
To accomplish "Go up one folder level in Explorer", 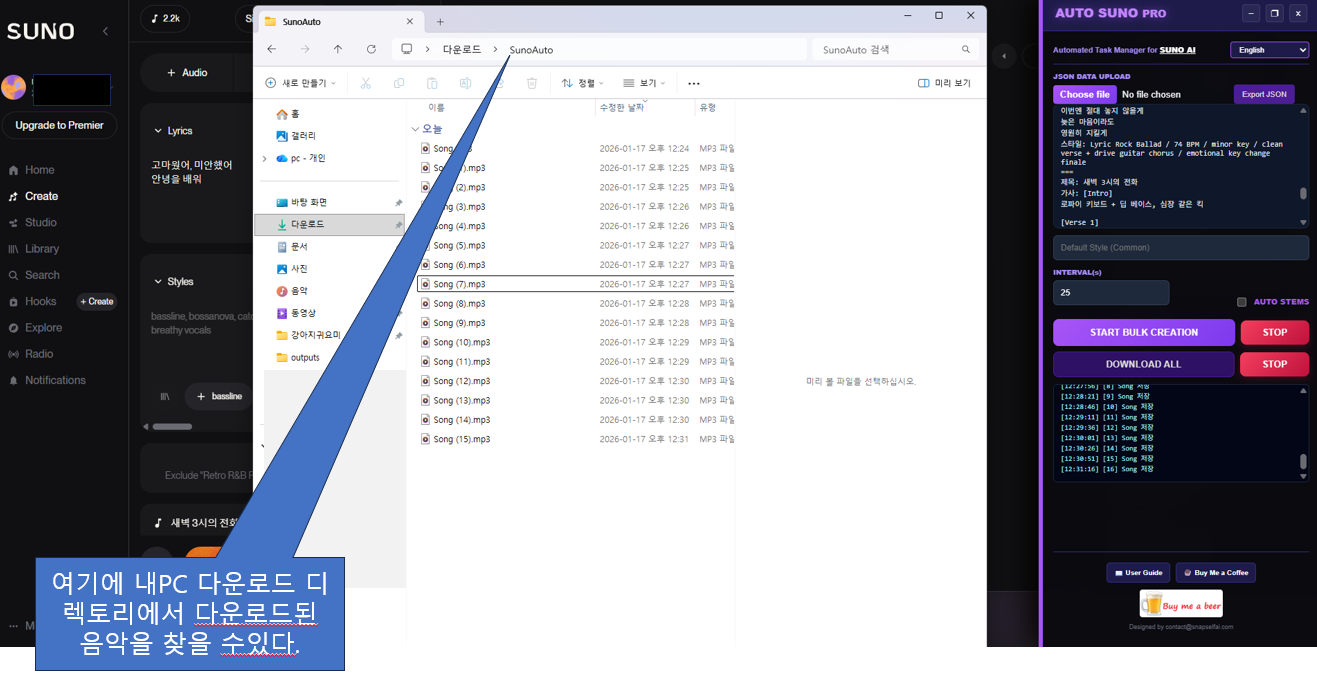I will point(338,49).
